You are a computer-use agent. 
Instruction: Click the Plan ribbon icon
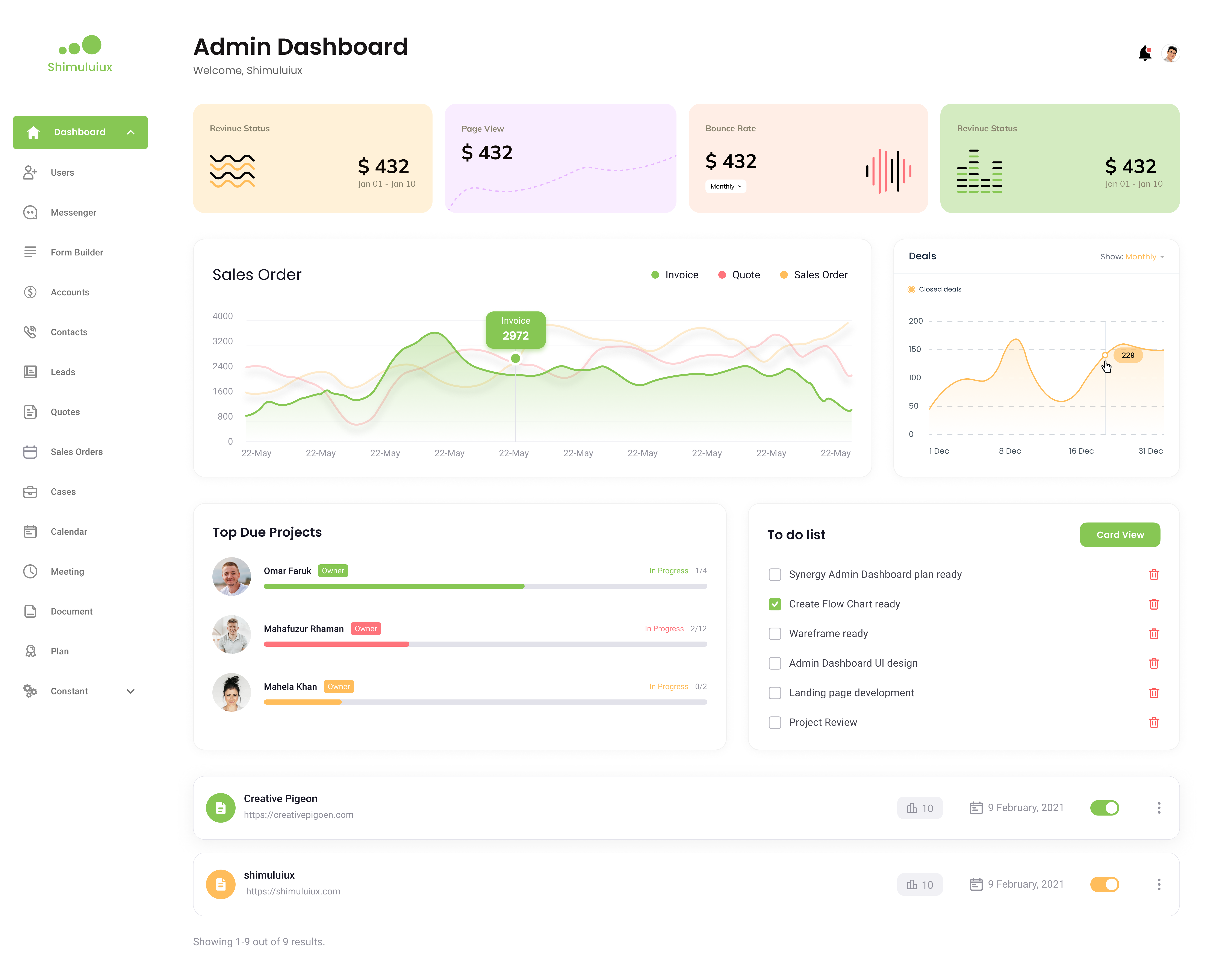(30, 651)
